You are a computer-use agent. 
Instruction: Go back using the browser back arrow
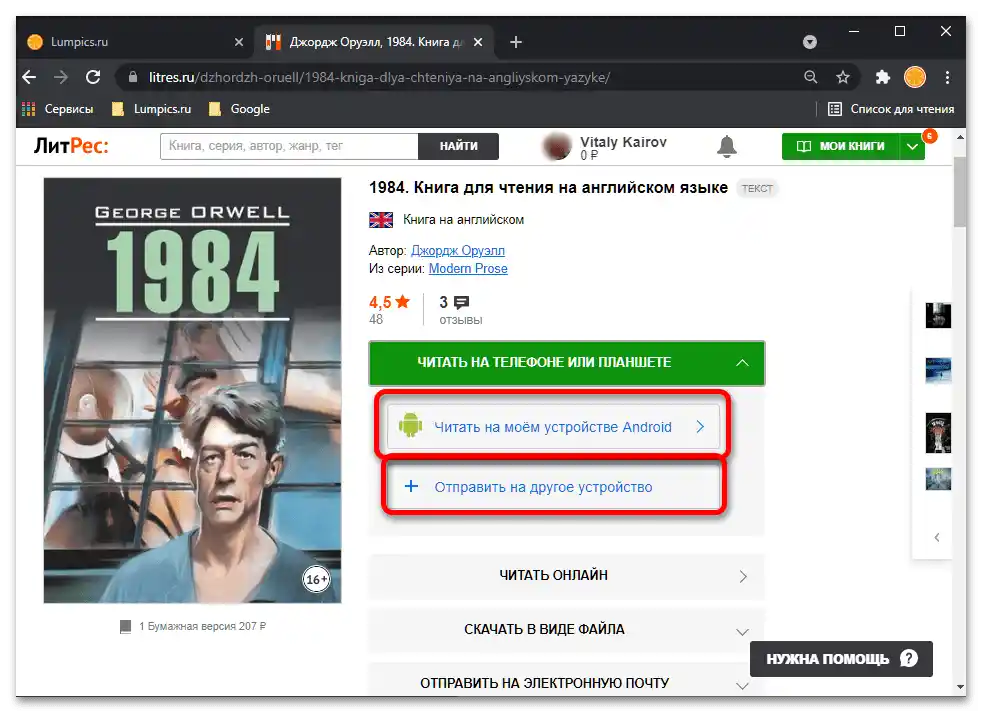click(x=29, y=77)
